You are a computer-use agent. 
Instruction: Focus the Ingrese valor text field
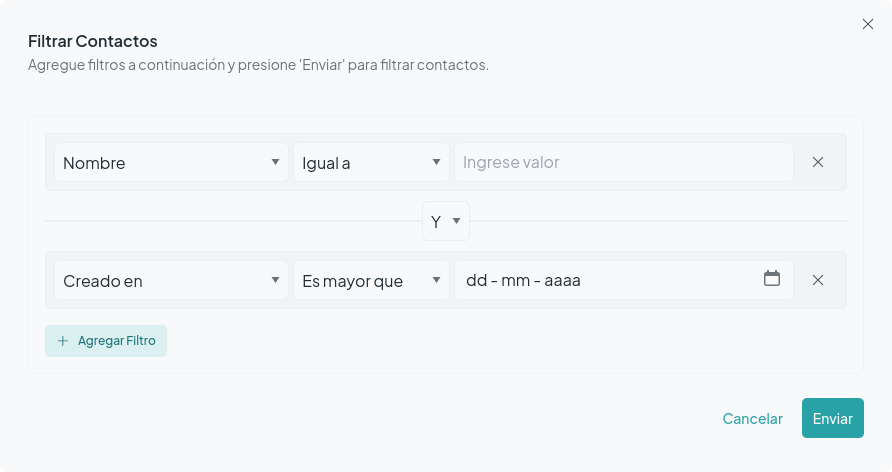(x=623, y=162)
